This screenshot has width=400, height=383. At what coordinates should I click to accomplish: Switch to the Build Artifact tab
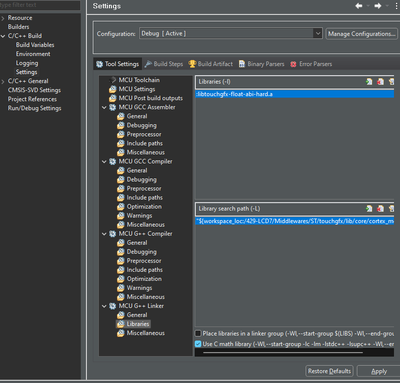[x=211, y=64]
